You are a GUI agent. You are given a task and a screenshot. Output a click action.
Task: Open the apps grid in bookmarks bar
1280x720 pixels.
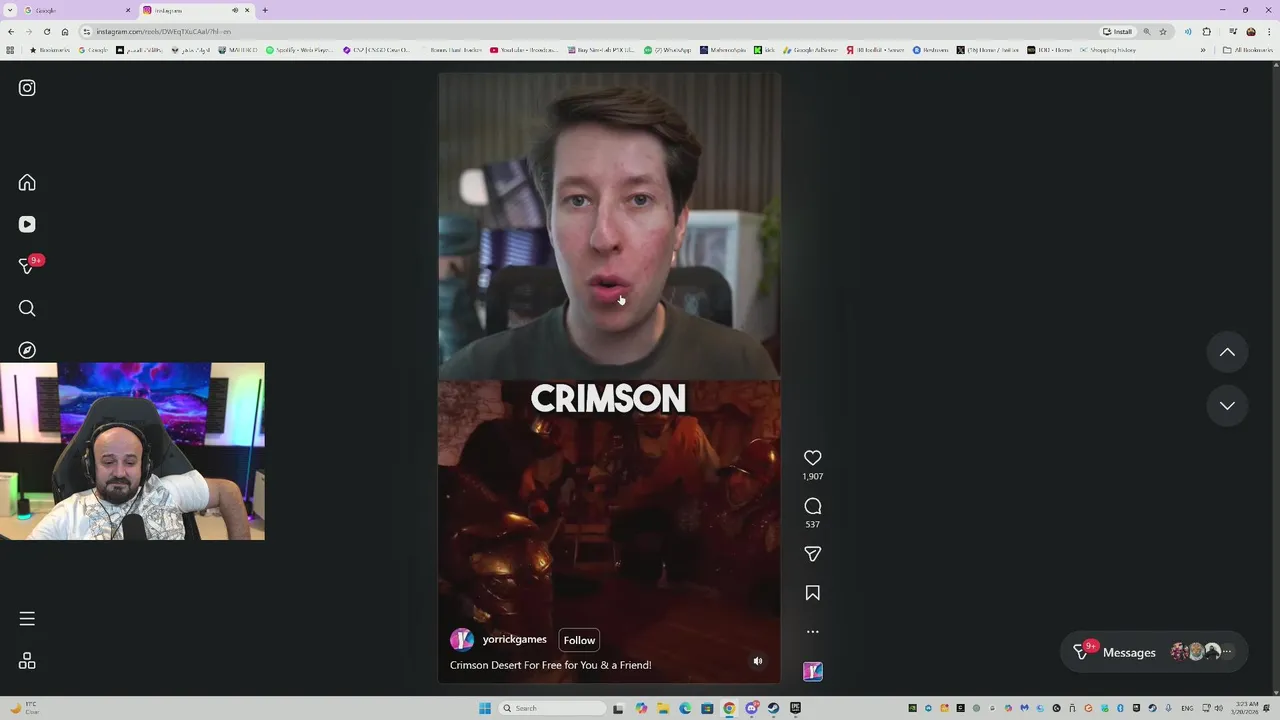click(x=11, y=49)
